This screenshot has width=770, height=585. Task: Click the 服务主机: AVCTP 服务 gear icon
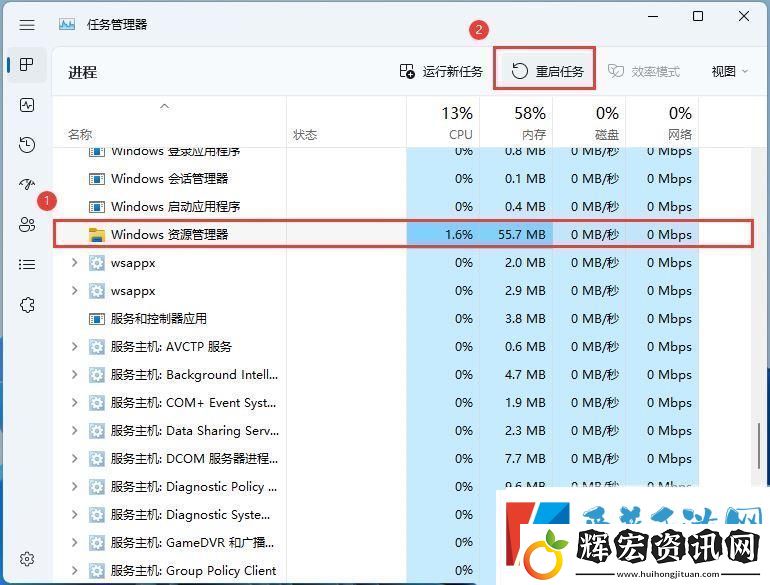pos(97,347)
